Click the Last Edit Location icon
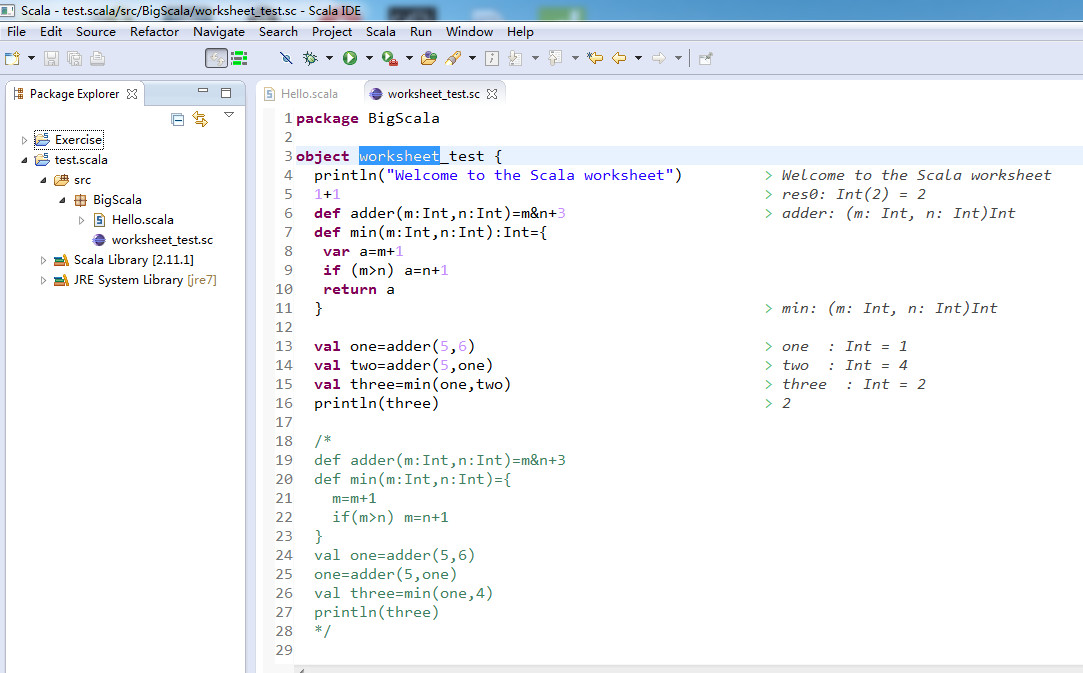 [x=595, y=59]
